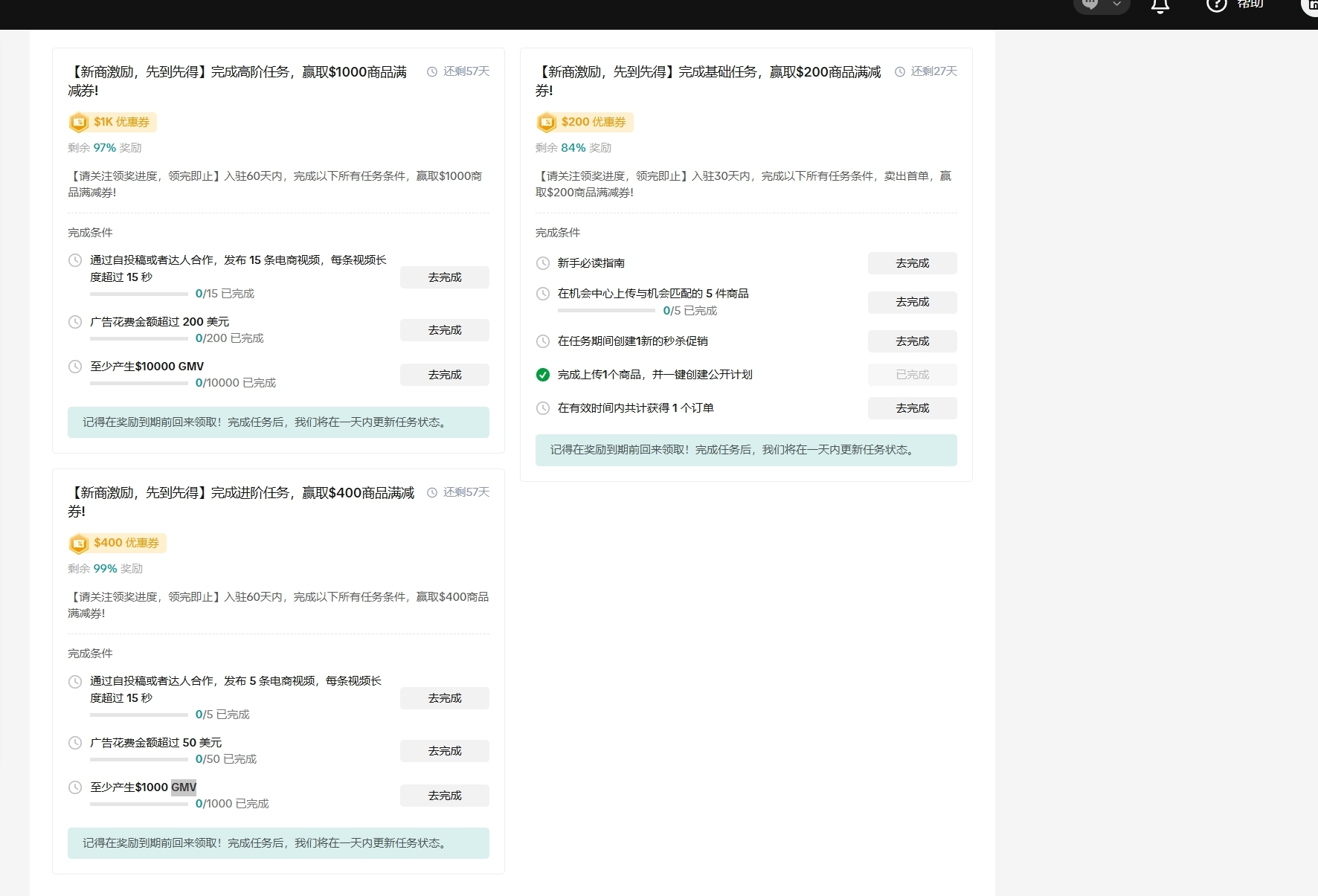
Task: Click 去完成 for uploading 5 件商品
Action: coord(913,302)
